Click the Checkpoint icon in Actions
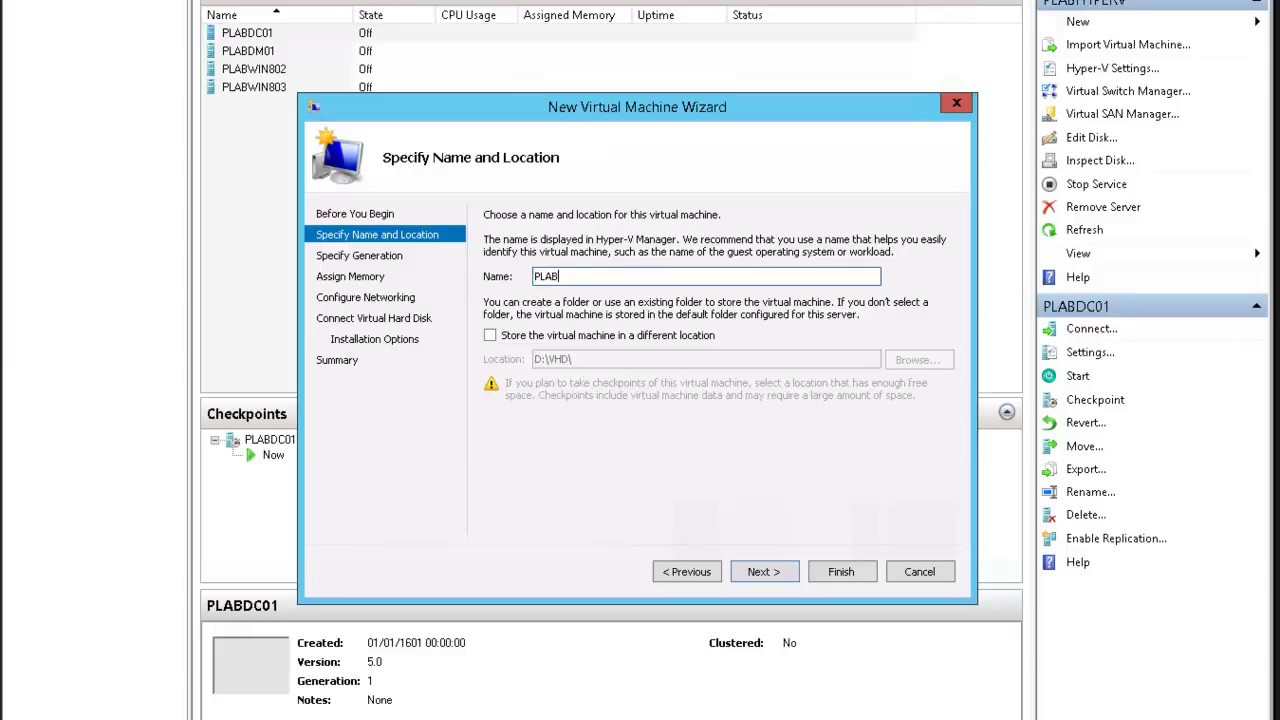 point(1049,400)
